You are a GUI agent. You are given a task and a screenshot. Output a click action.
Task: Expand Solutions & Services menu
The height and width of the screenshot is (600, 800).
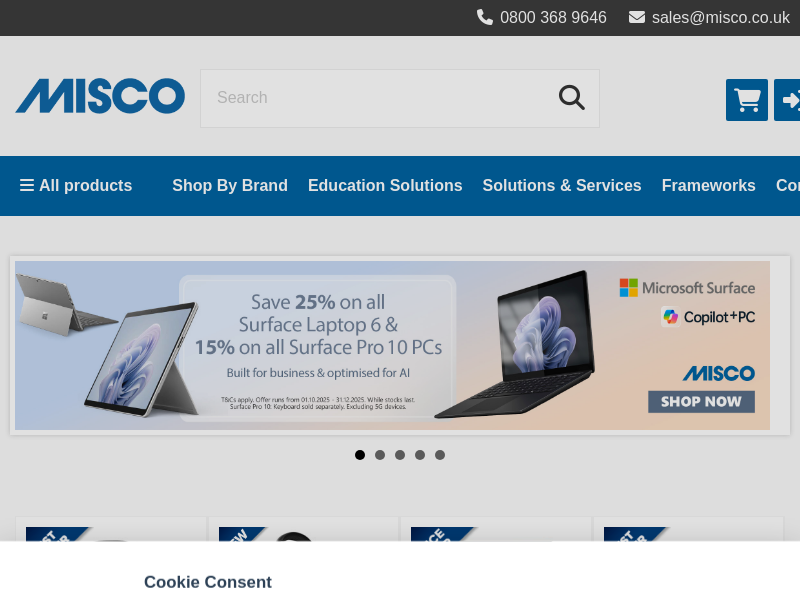click(562, 185)
